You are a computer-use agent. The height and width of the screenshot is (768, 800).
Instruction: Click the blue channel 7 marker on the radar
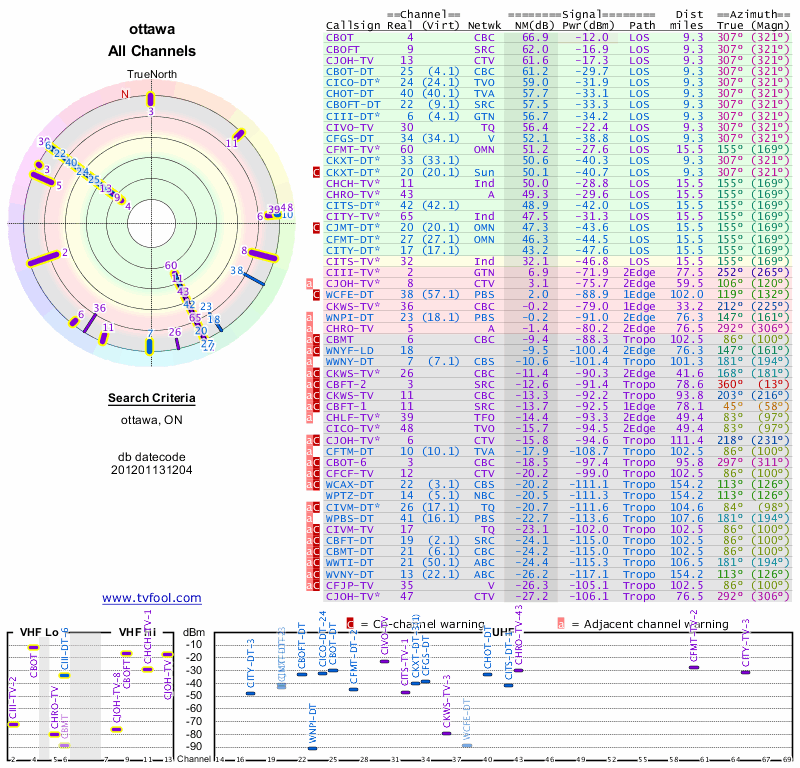point(149,346)
